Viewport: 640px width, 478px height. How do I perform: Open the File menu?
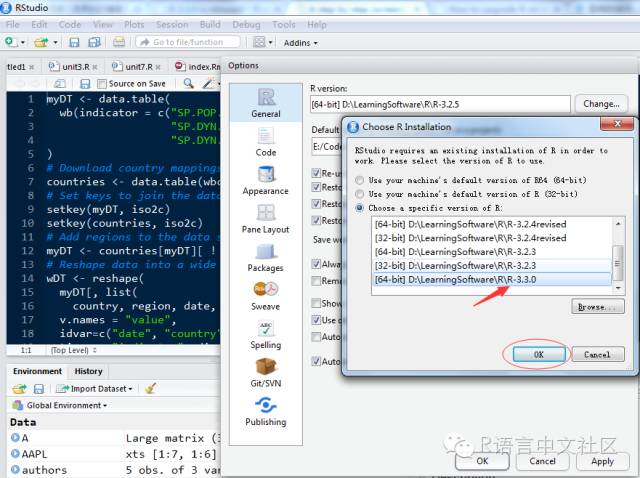click(x=13, y=24)
